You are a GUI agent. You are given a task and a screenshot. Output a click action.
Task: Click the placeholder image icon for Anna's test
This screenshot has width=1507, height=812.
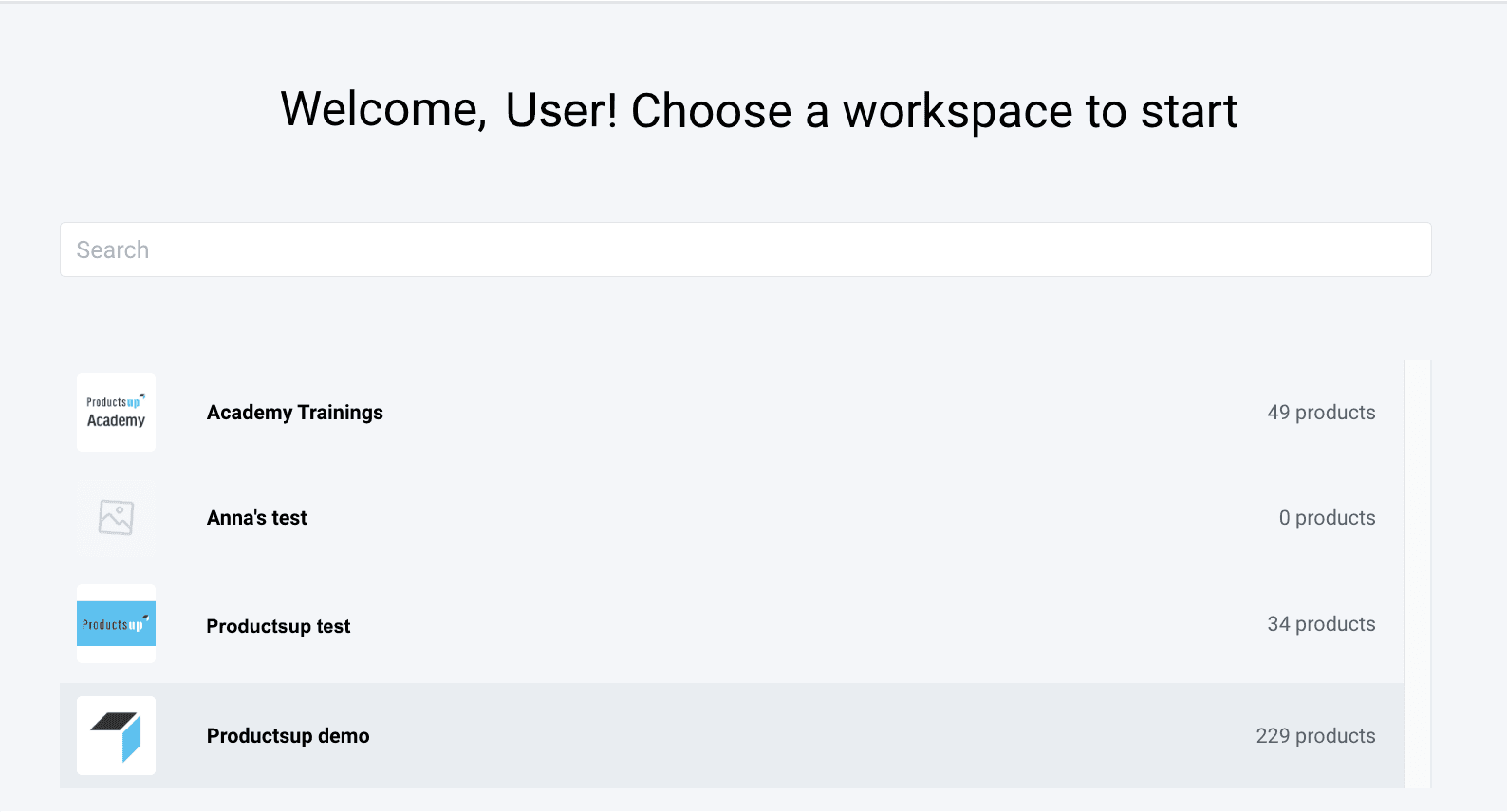116,518
